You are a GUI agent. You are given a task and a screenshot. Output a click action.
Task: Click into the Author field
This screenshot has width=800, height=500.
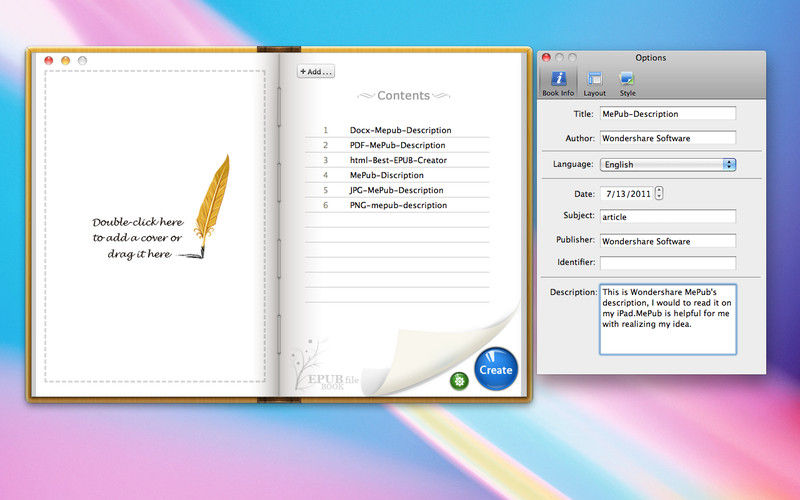pos(667,138)
